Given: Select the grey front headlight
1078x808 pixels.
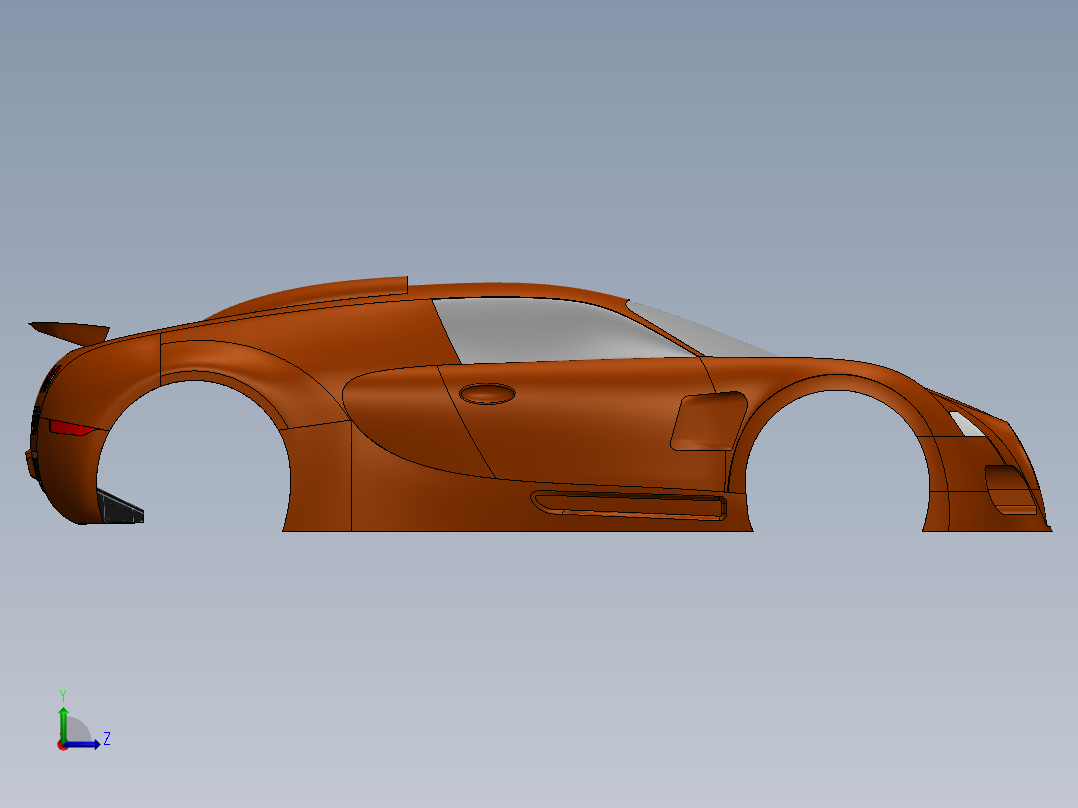Looking at the screenshot, I should click(966, 424).
